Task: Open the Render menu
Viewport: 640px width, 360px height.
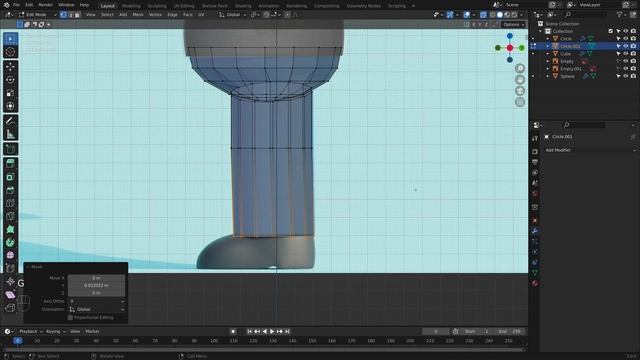Action: [x=46, y=5]
